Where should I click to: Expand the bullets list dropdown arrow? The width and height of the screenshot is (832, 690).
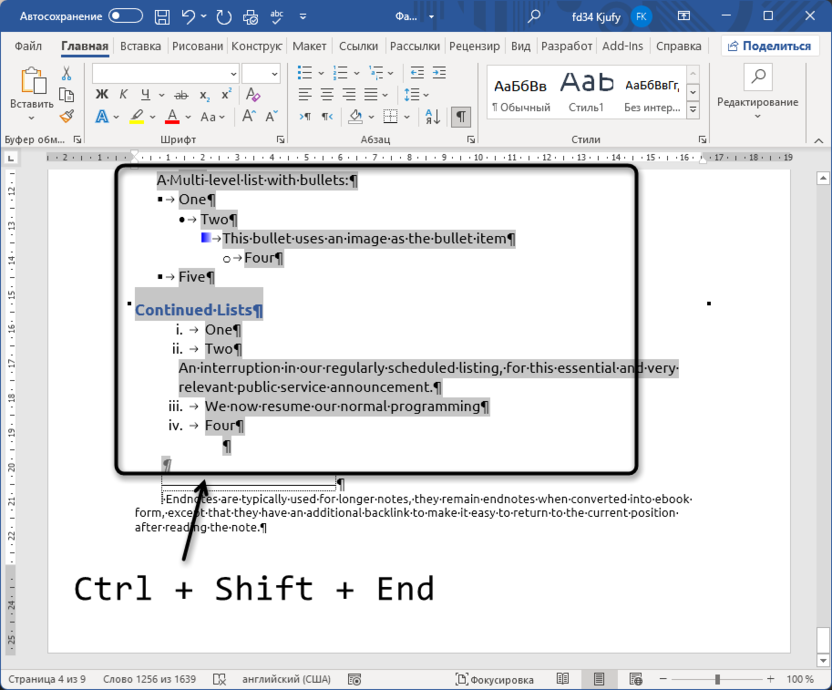pyautogui.click(x=321, y=73)
